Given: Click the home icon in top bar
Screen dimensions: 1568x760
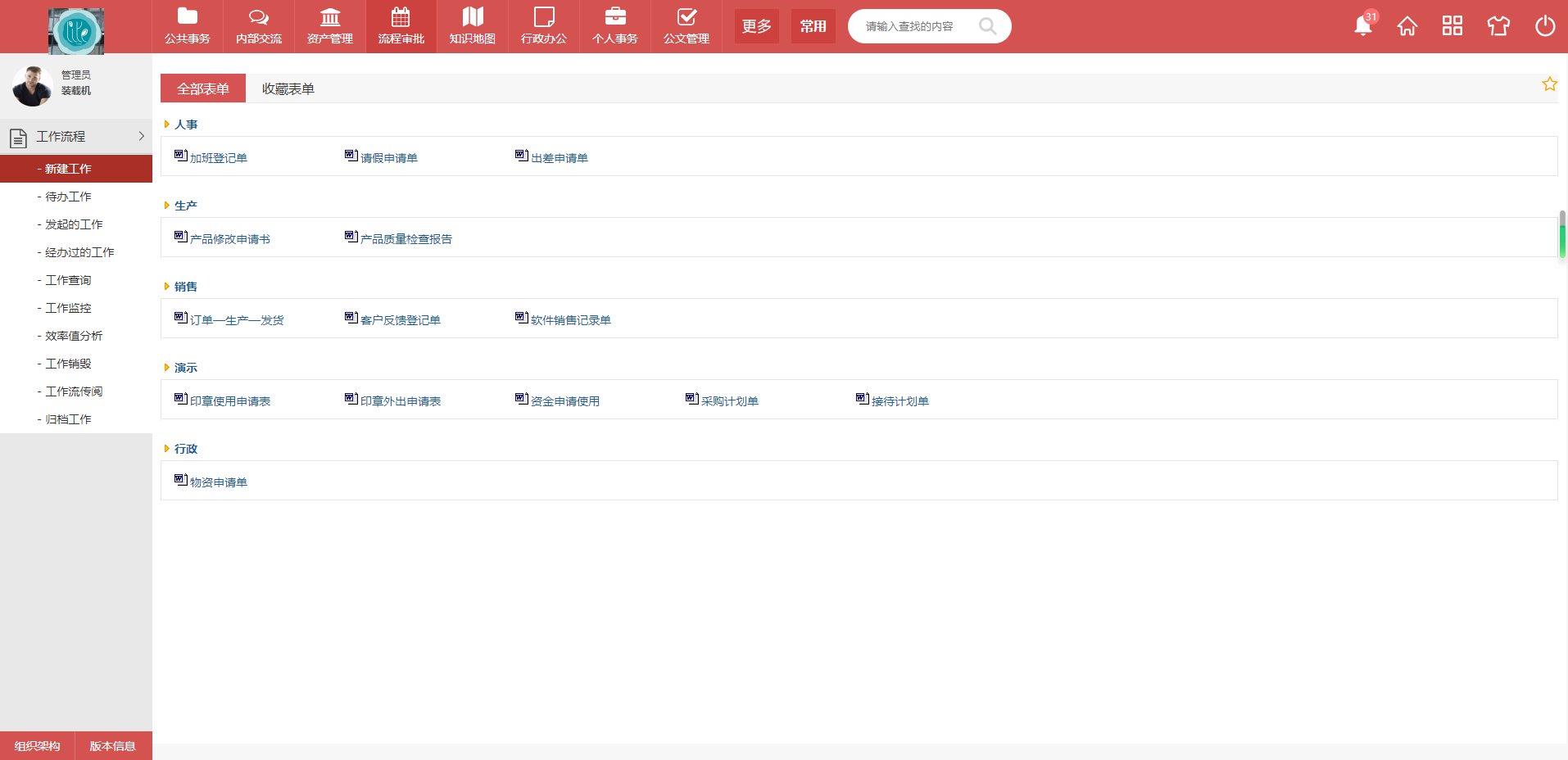Looking at the screenshot, I should coord(1407,26).
